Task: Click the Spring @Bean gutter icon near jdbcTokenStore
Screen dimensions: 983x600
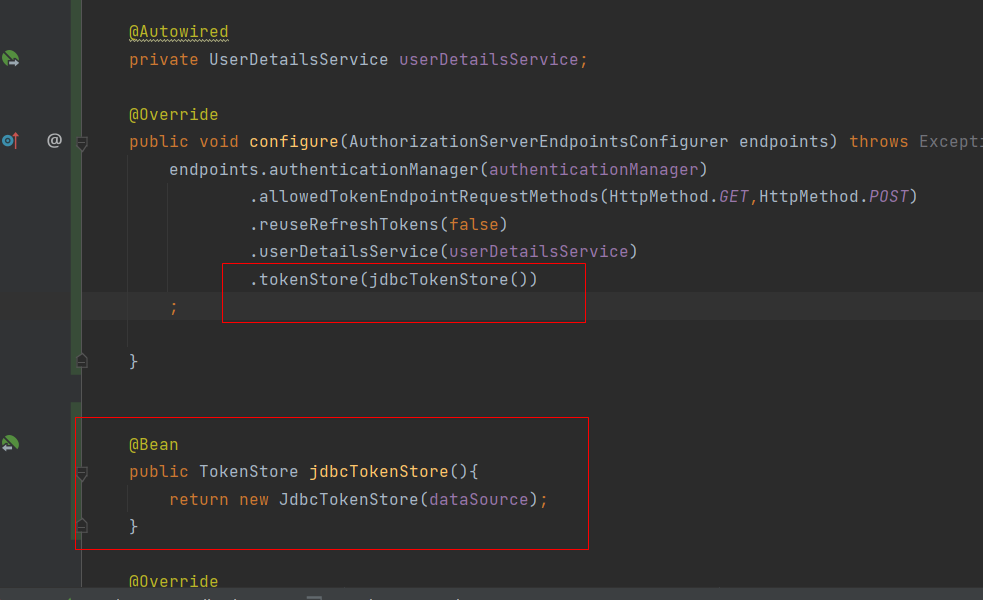Action: pos(11,443)
